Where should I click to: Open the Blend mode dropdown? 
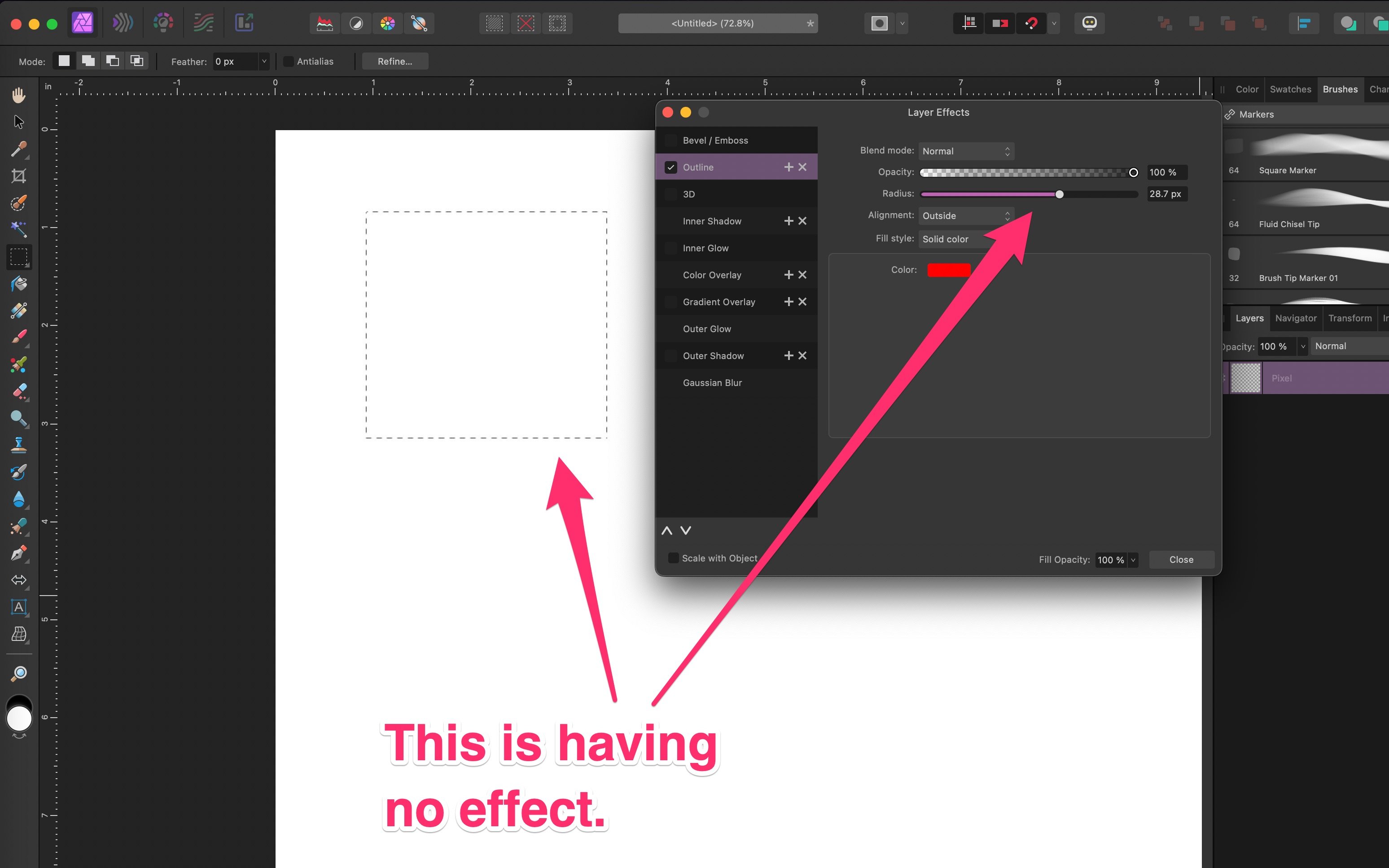click(x=965, y=151)
